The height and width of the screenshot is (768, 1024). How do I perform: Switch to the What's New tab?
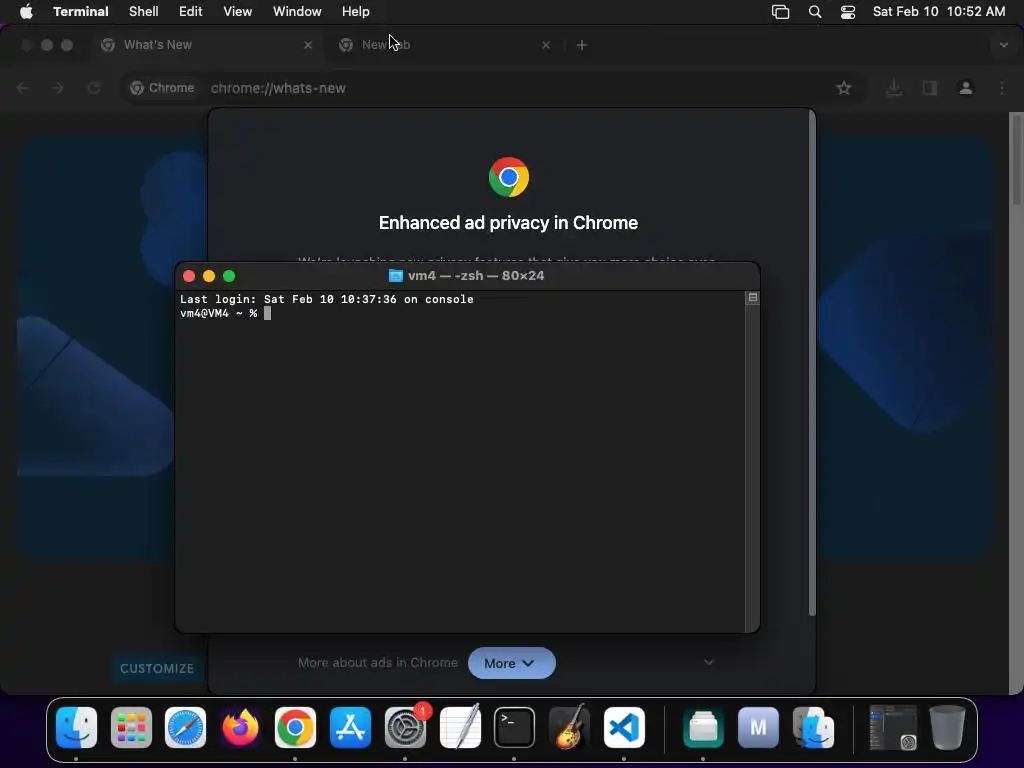click(206, 45)
